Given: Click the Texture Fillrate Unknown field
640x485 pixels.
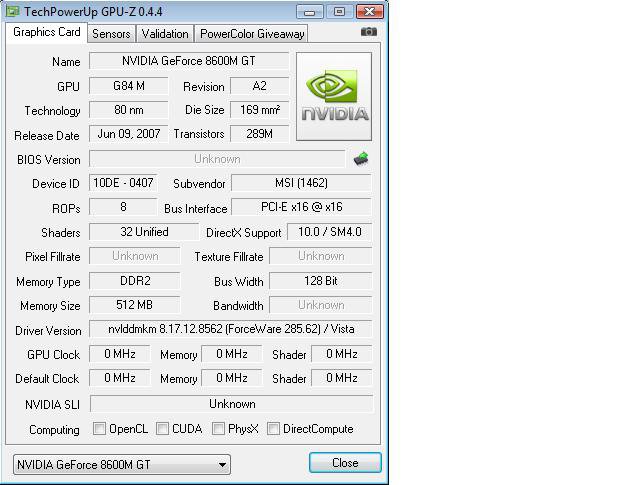Looking at the screenshot, I should (x=321, y=256).
